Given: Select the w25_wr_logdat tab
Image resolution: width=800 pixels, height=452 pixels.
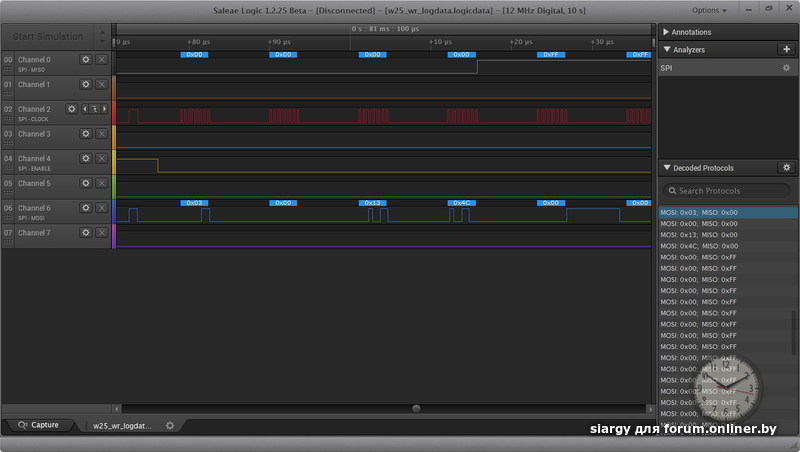Looking at the screenshot, I should [122, 425].
